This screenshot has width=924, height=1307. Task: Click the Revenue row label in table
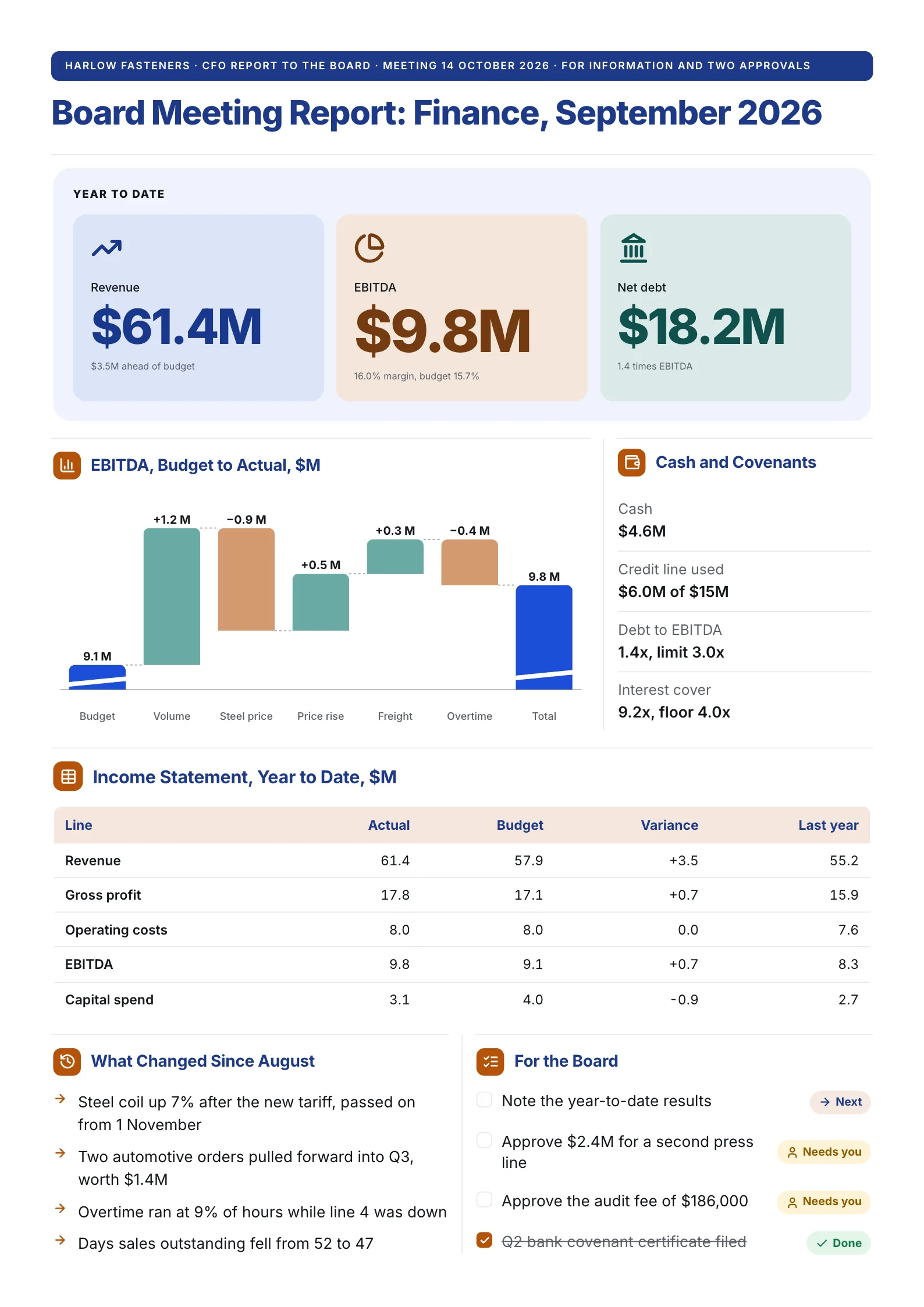pos(93,861)
